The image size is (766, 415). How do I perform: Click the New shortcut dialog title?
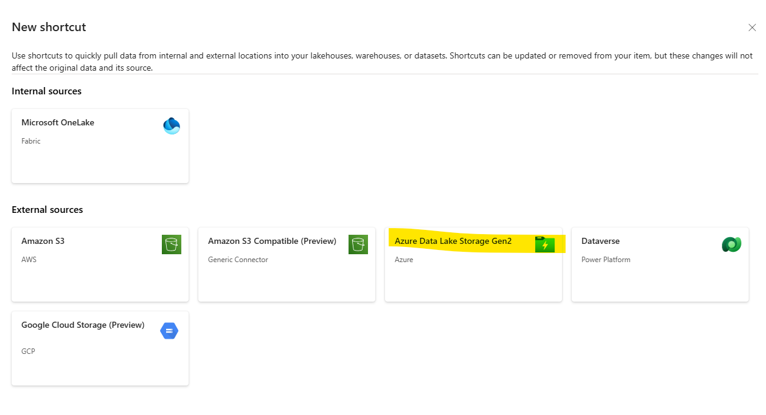tap(49, 27)
